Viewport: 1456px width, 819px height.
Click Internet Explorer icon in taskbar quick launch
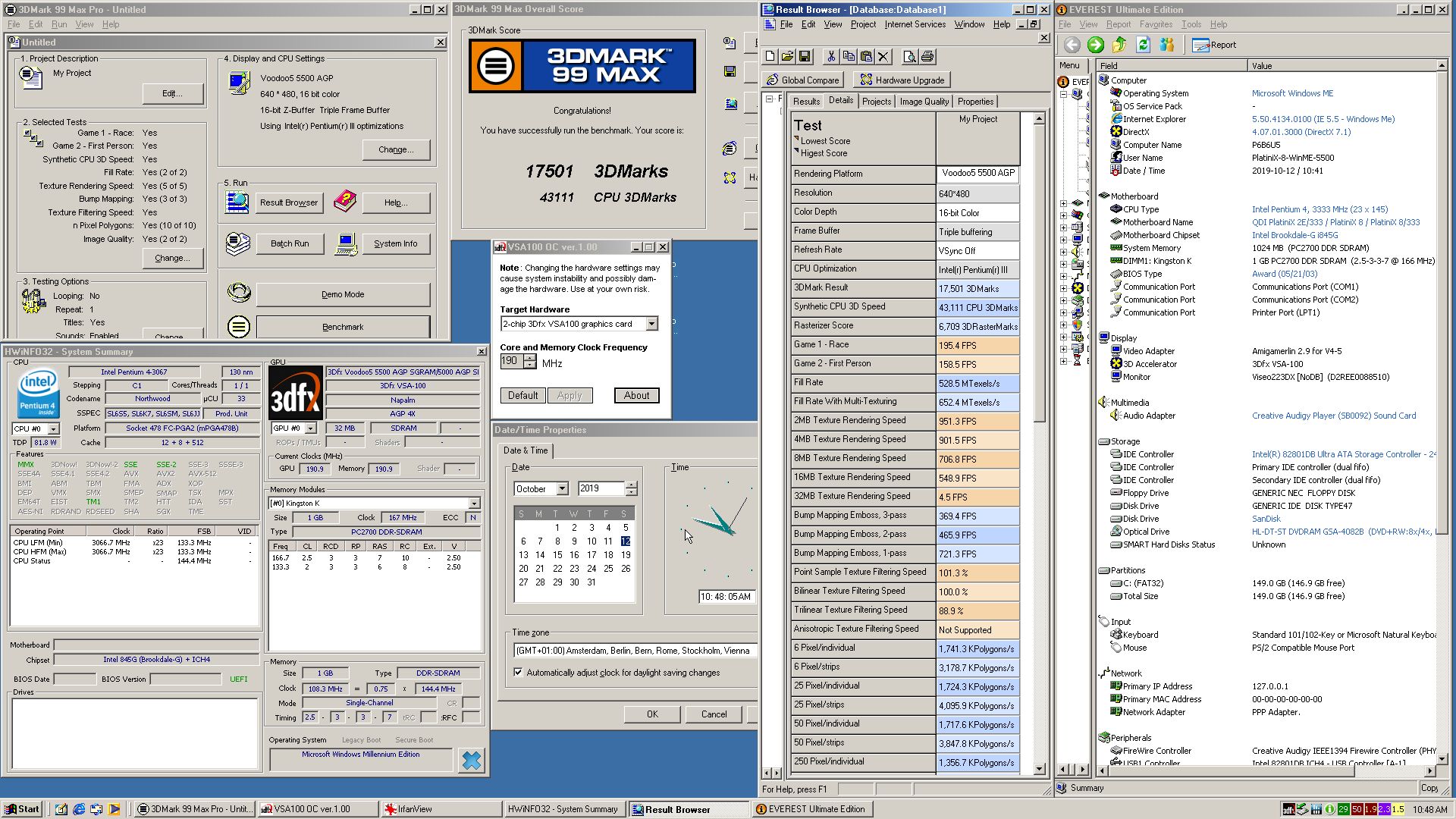point(79,809)
